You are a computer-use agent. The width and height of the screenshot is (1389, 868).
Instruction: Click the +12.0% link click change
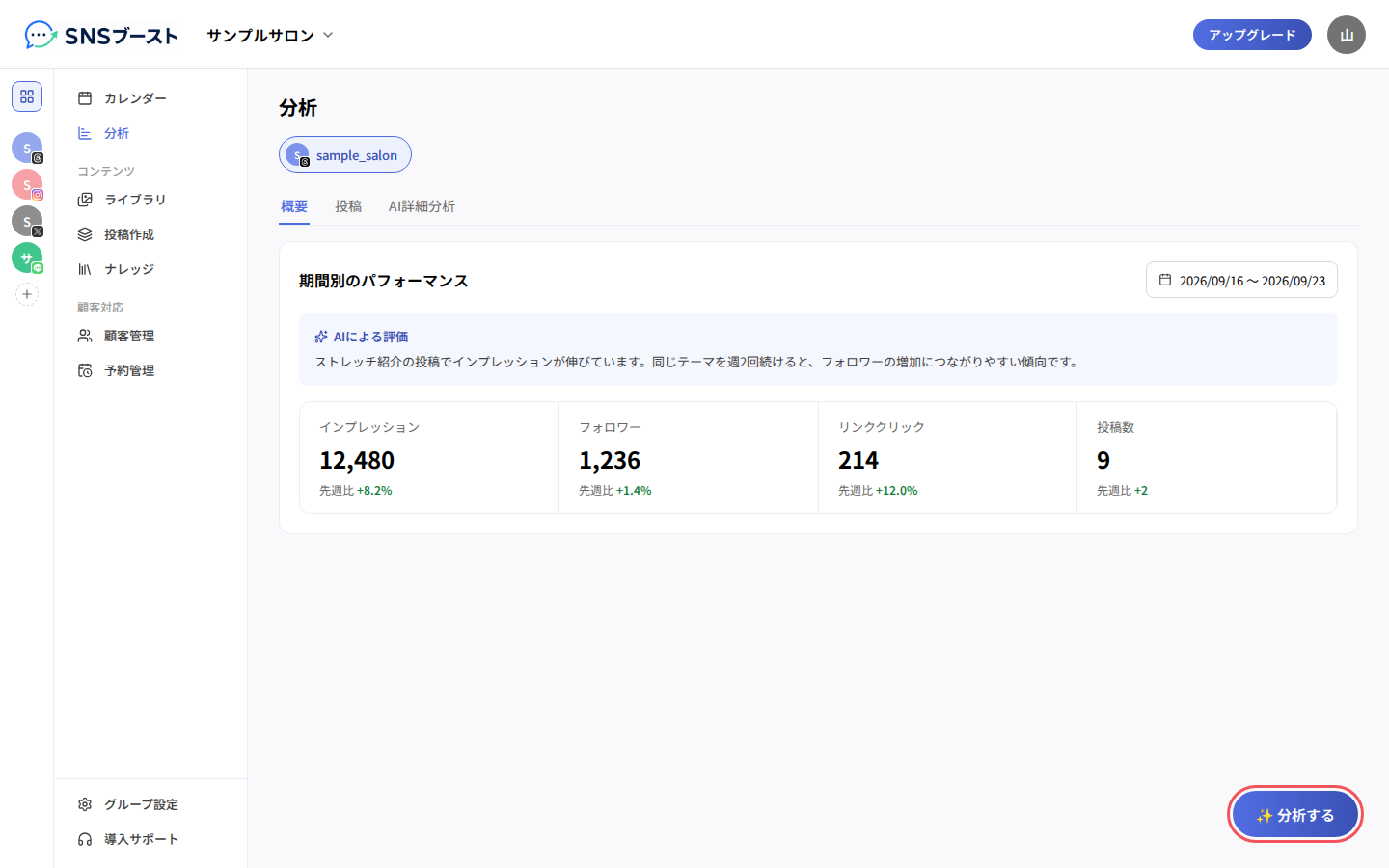coord(897,491)
